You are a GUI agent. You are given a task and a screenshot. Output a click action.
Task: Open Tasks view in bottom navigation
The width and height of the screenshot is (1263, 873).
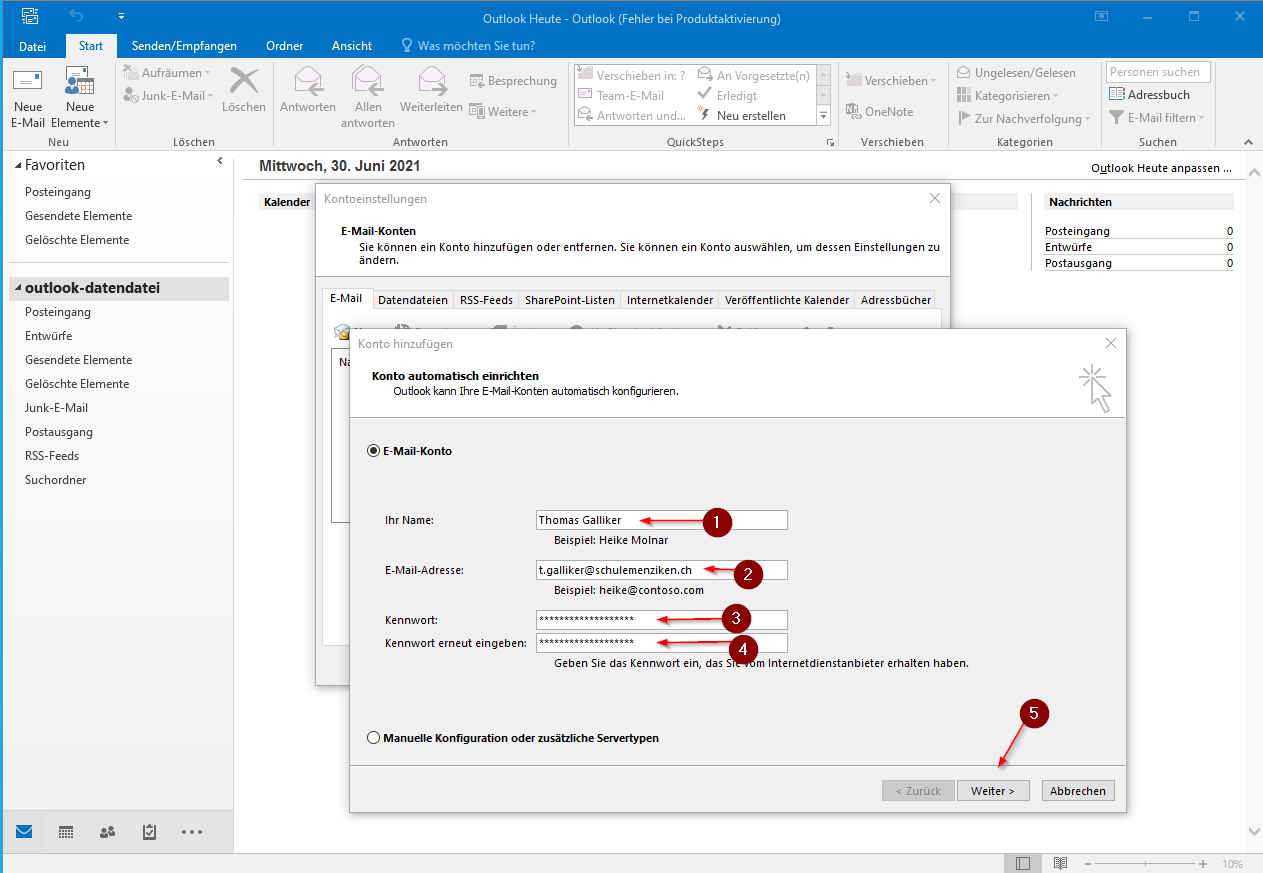tap(149, 832)
